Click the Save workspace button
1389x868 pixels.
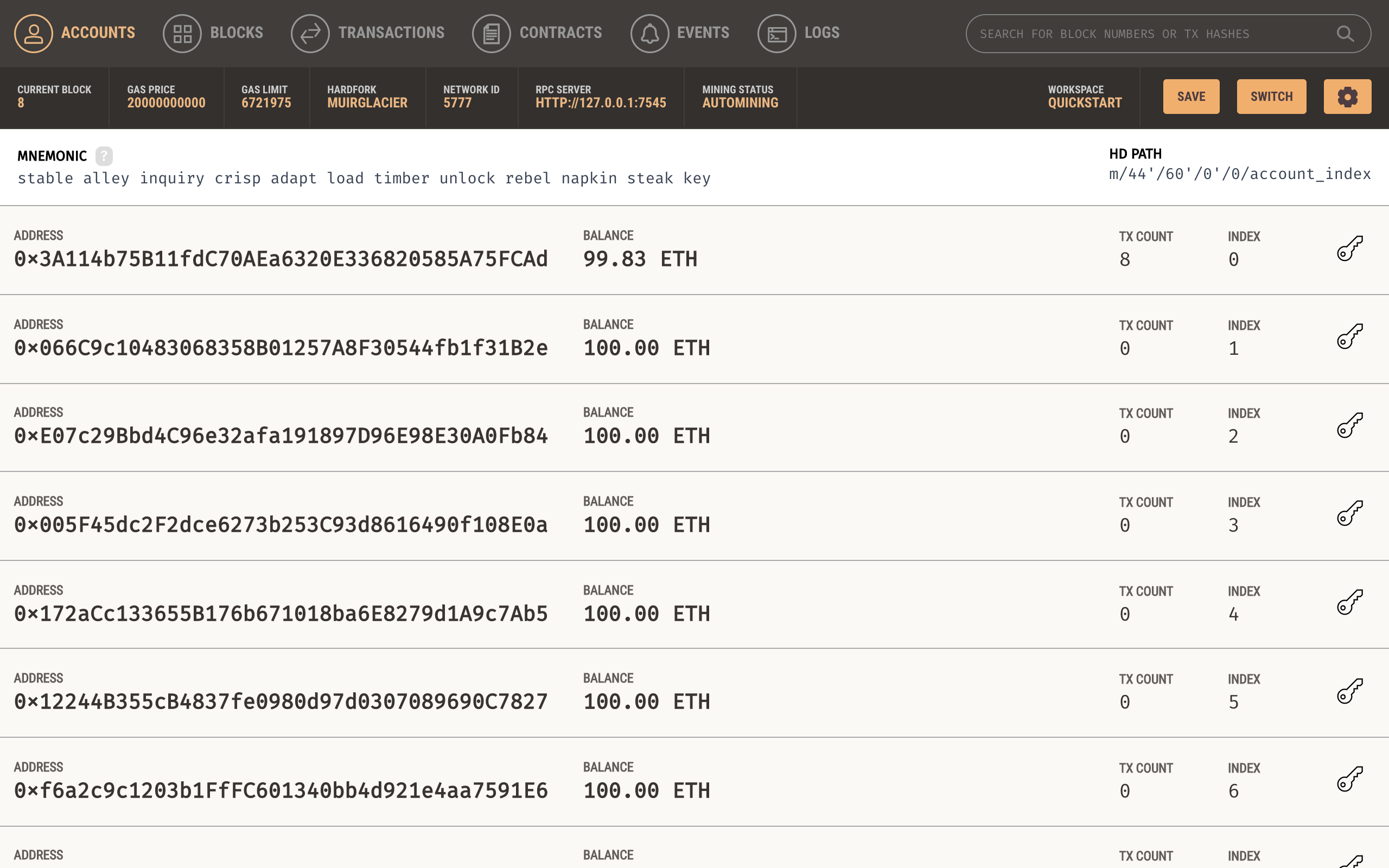click(1191, 97)
